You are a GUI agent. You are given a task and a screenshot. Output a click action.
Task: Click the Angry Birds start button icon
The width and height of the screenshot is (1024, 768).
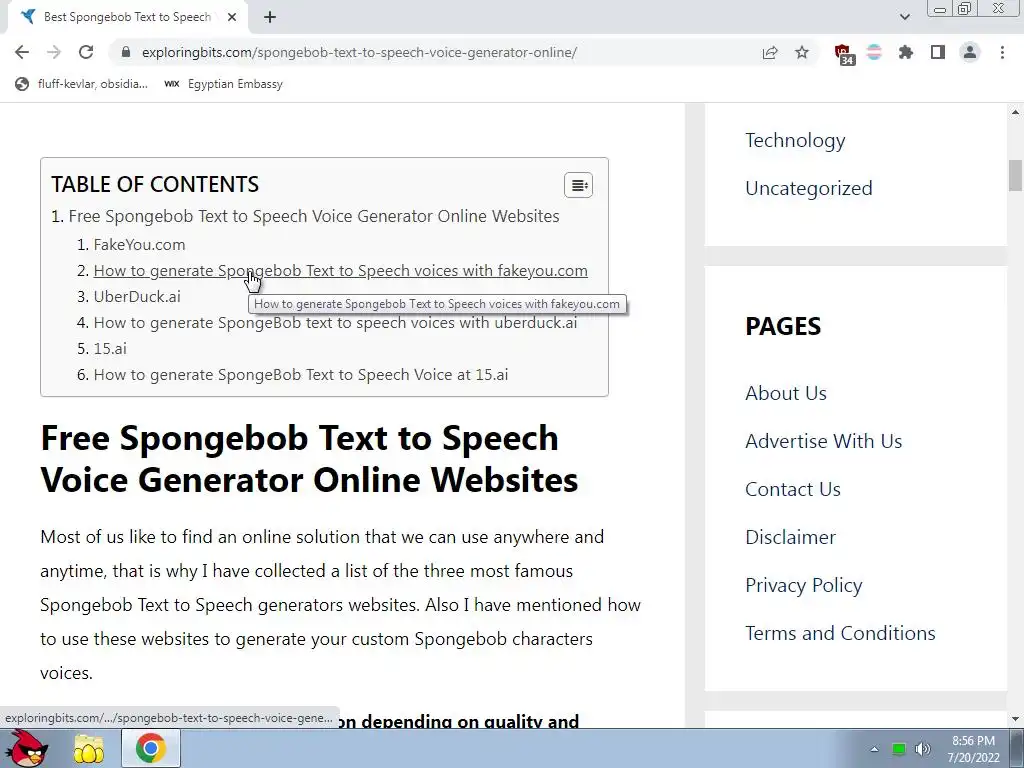click(x=26, y=748)
